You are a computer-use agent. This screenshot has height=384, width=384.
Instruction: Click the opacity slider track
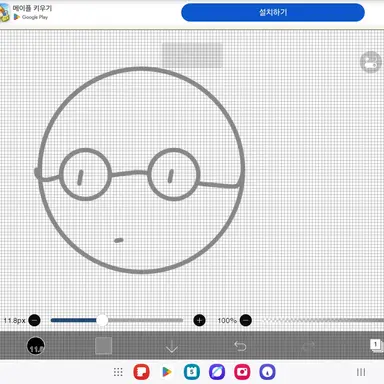pyautogui.click(x=323, y=320)
